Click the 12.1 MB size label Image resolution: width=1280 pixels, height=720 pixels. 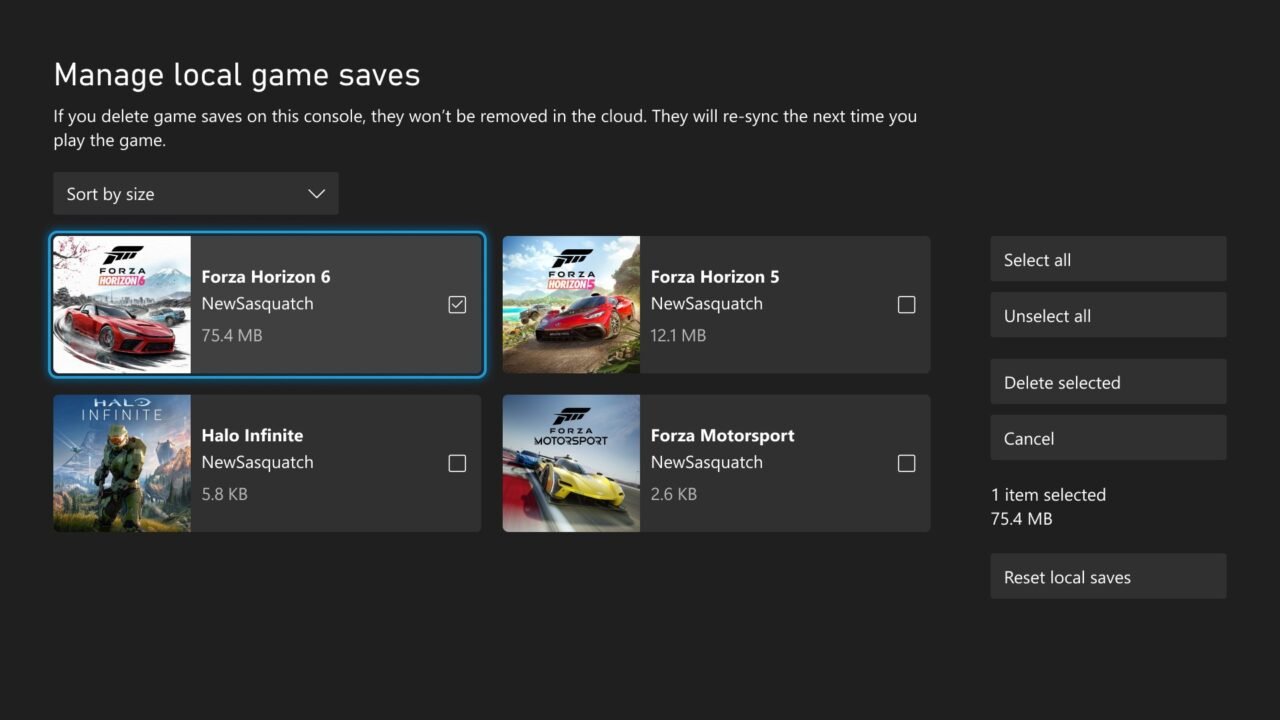(678, 335)
